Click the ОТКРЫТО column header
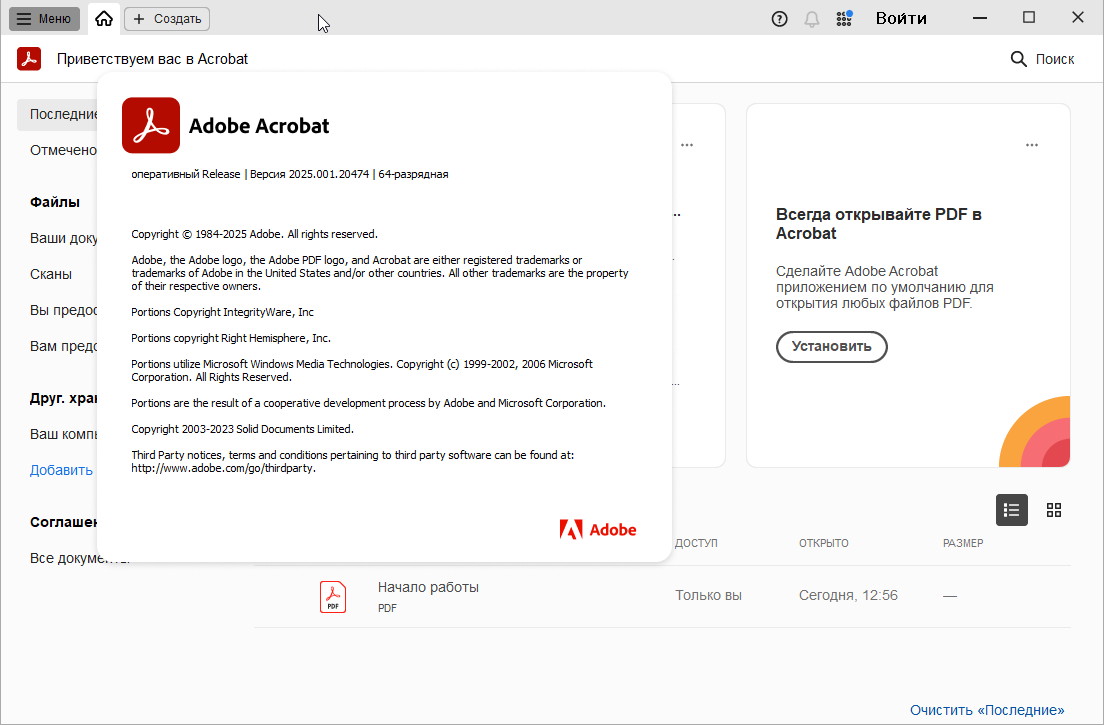This screenshot has height=725, width=1104. [824, 543]
